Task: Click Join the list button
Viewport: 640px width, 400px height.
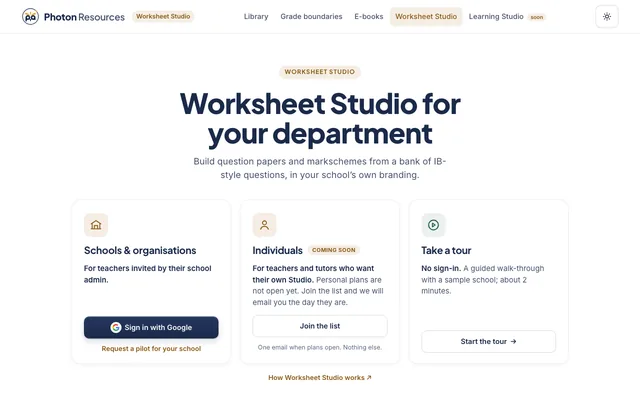Action: tap(320, 326)
